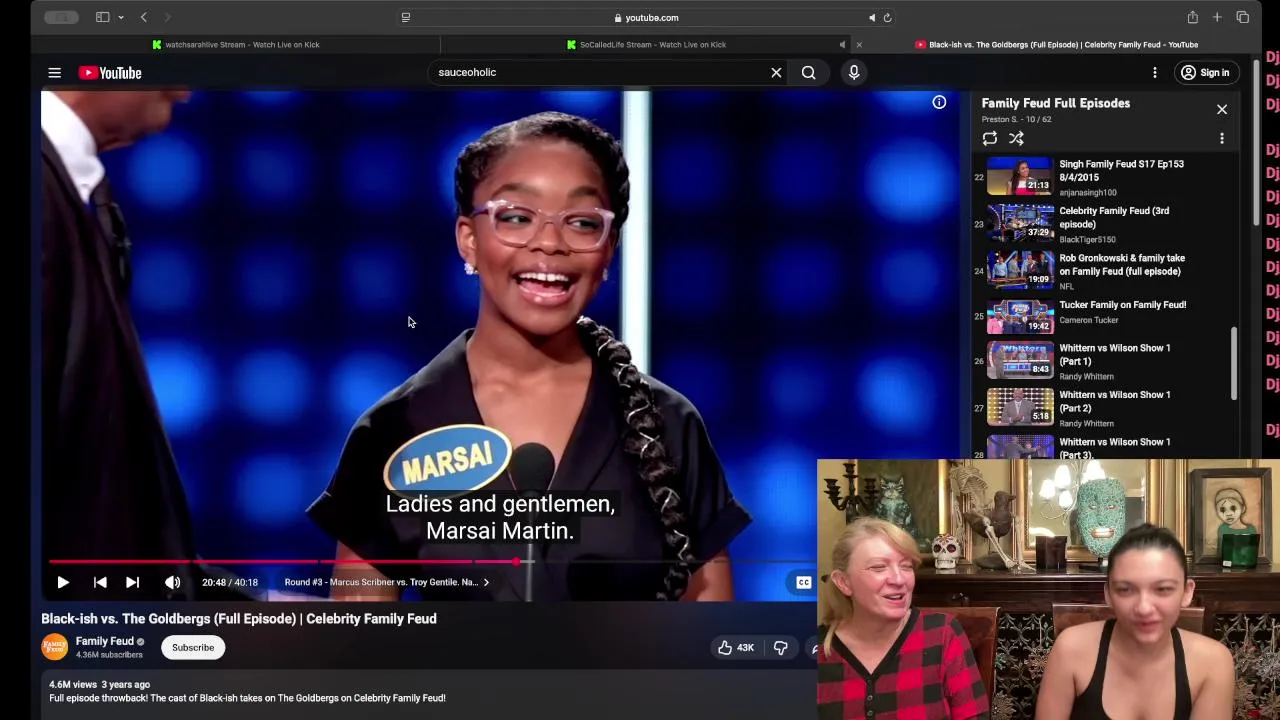The image size is (1280, 720).
Task: Switch to the watchsarahlive Stream Kick tab
Action: coord(236,44)
